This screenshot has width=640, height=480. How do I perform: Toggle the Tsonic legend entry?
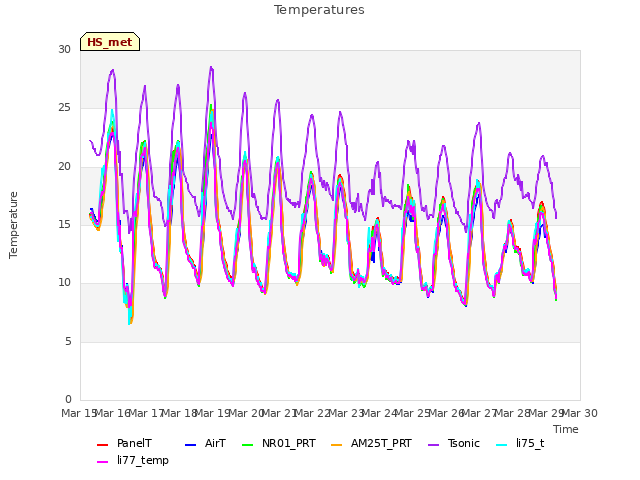tap(454, 444)
